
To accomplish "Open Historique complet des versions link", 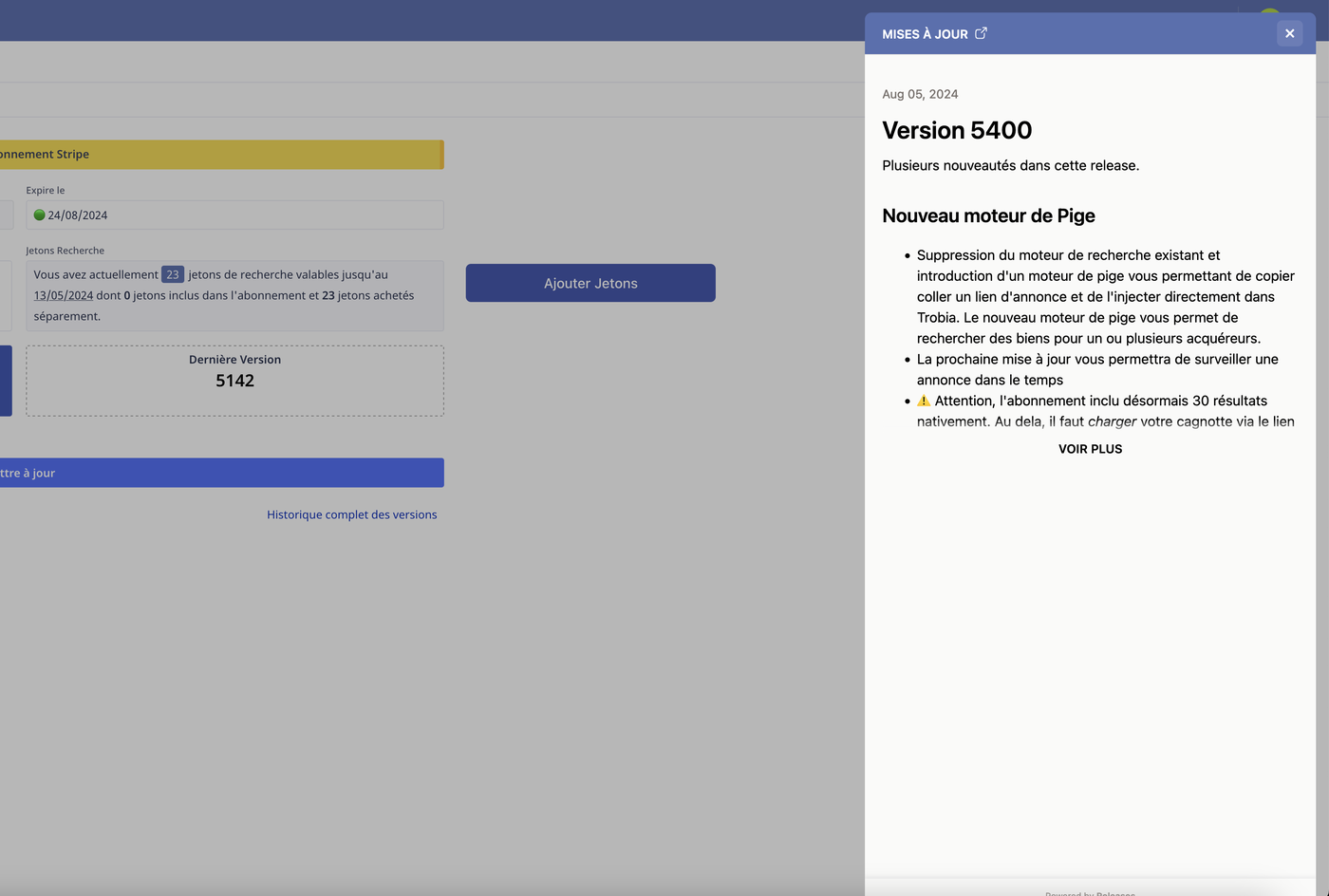I will pos(351,514).
